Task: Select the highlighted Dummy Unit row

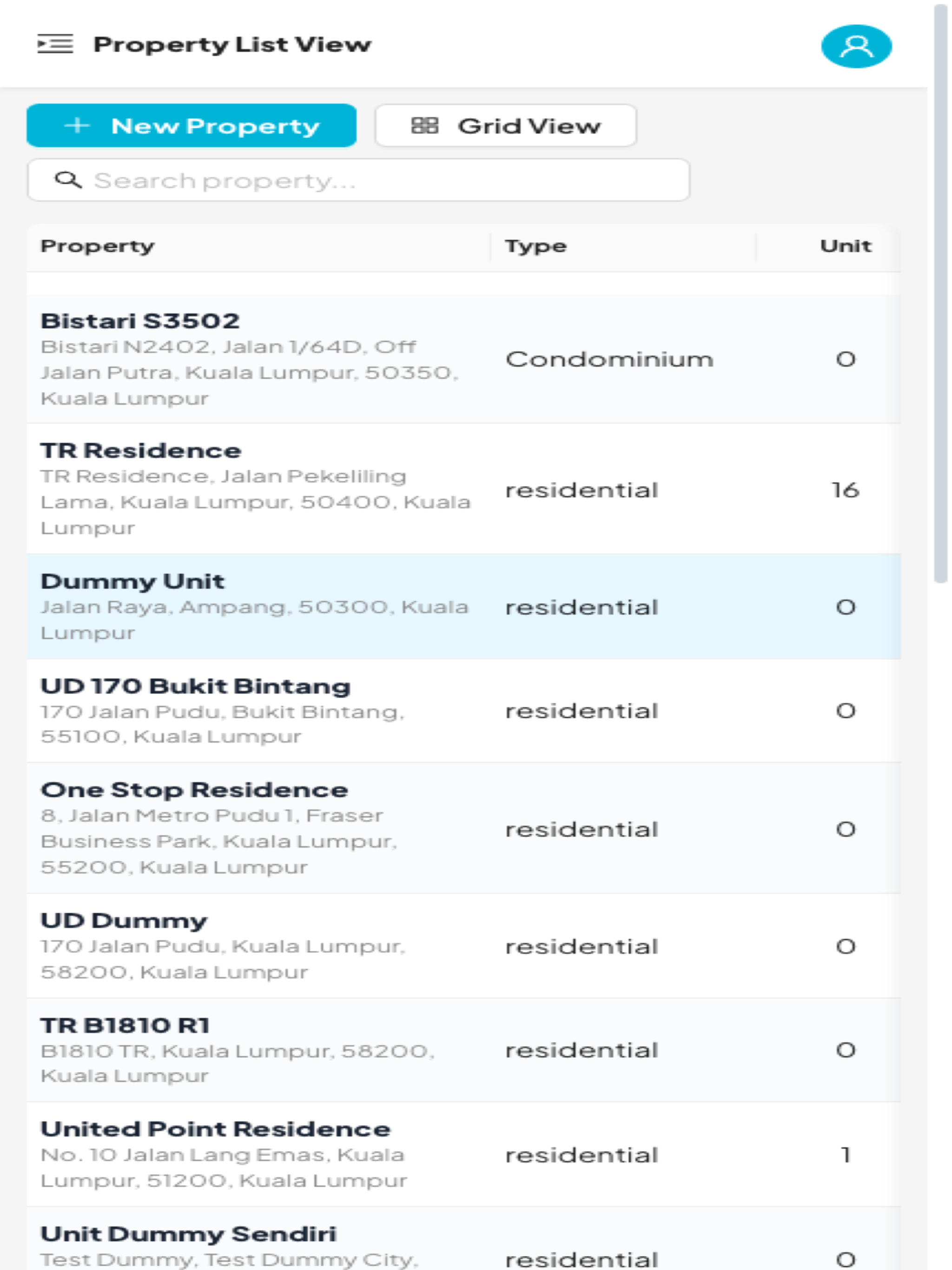Action: [463, 606]
